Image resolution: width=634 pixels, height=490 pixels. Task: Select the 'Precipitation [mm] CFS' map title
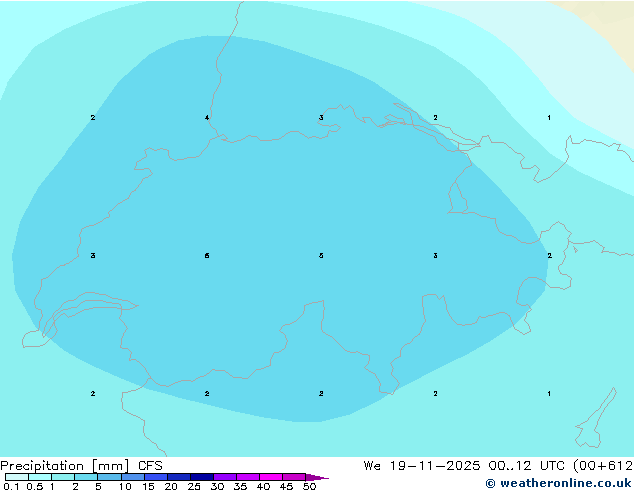point(81,466)
